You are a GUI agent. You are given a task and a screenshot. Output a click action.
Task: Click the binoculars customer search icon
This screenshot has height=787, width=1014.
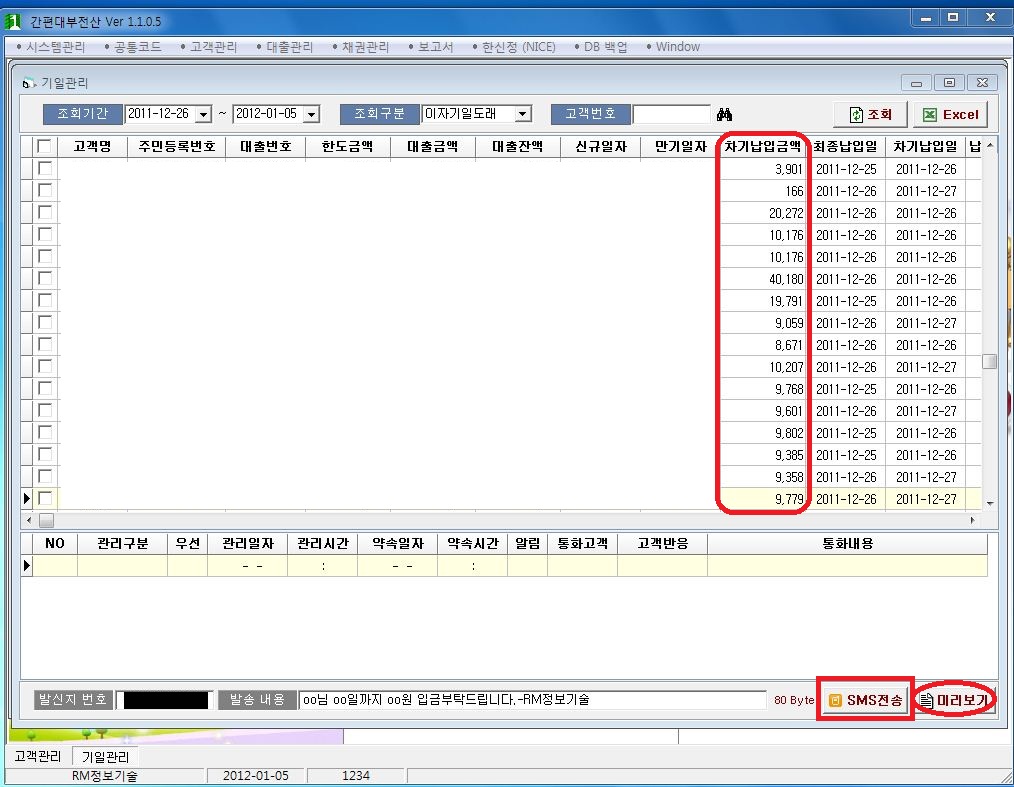[725, 114]
